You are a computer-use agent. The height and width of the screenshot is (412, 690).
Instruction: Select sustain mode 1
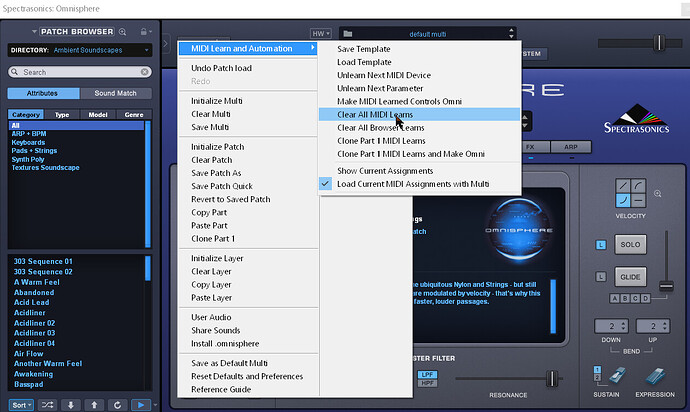(597, 370)
